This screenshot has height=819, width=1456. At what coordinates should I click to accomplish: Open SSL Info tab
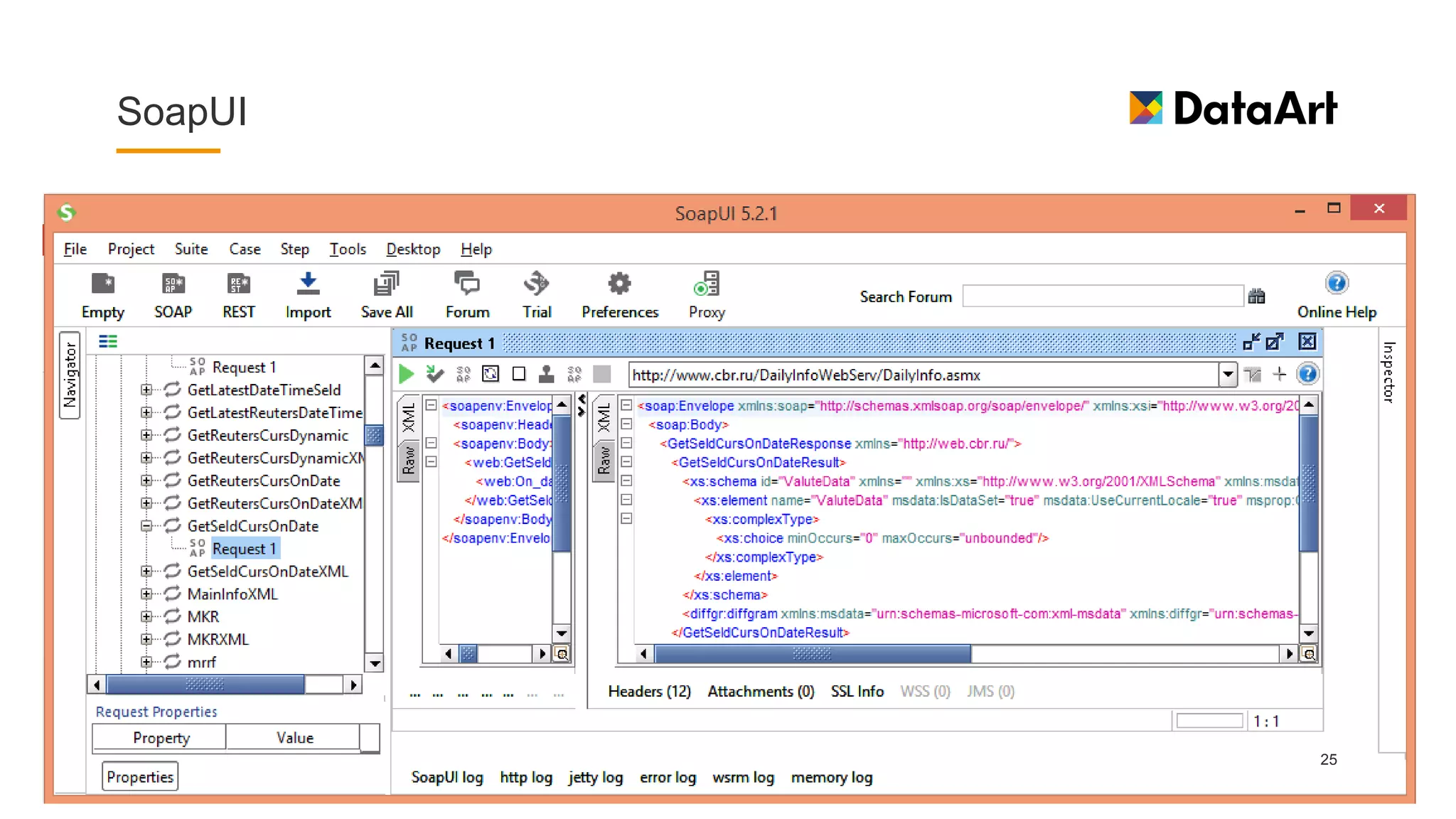pos(857,691)
